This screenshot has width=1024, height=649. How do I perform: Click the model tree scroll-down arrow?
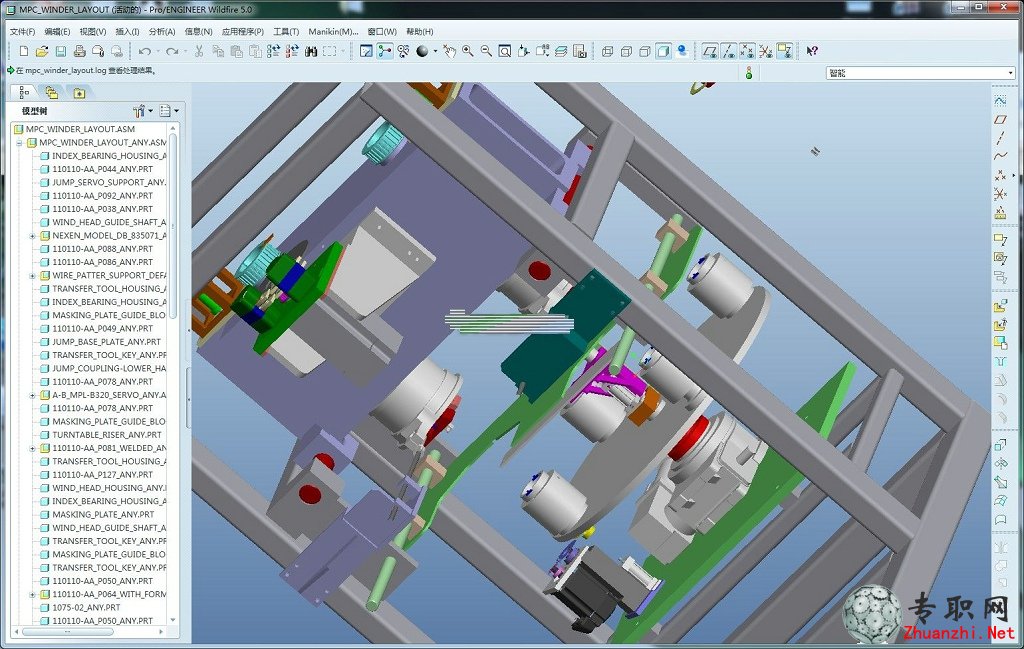173,620
